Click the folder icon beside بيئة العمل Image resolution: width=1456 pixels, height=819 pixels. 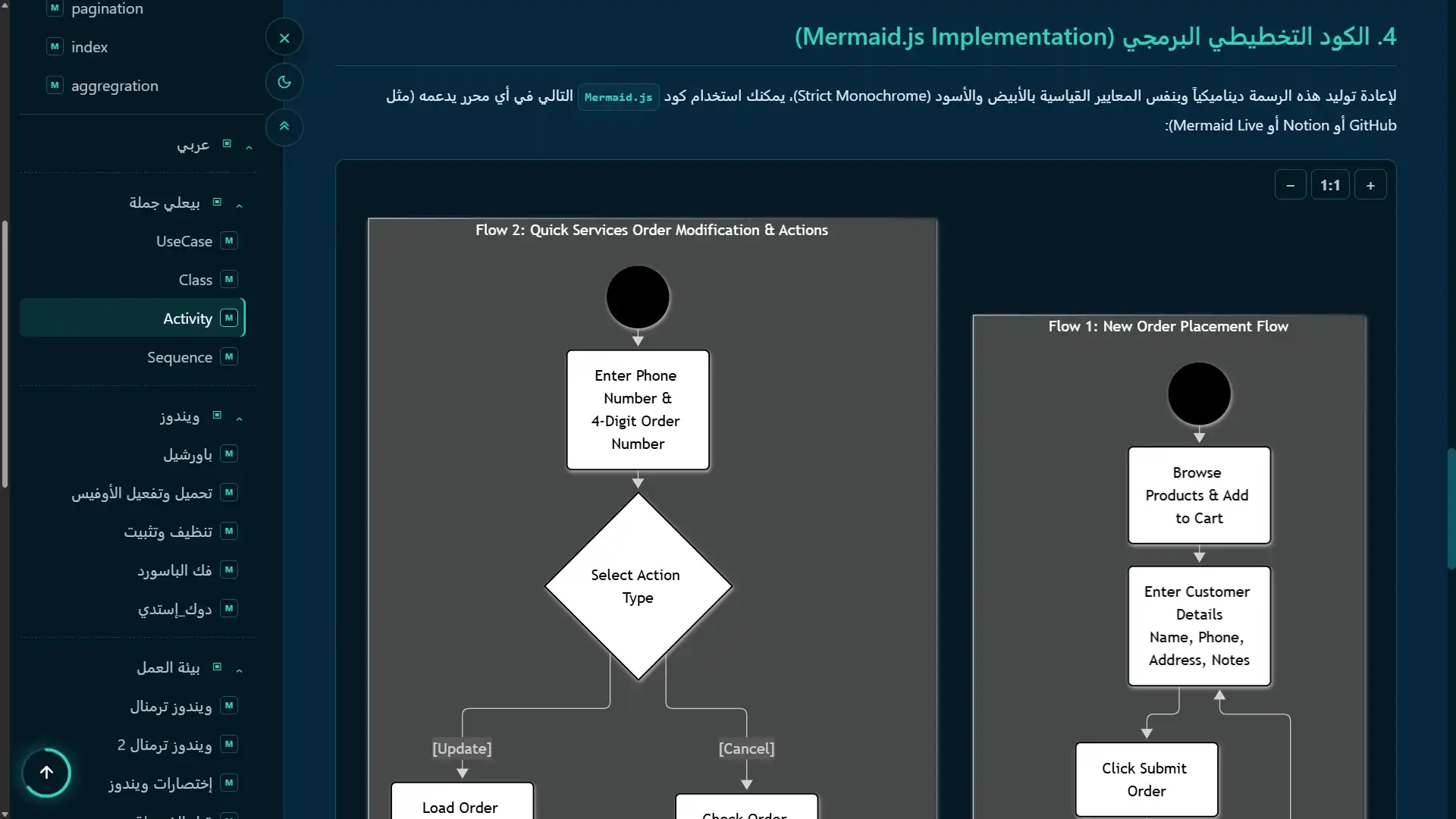[217, 667]
